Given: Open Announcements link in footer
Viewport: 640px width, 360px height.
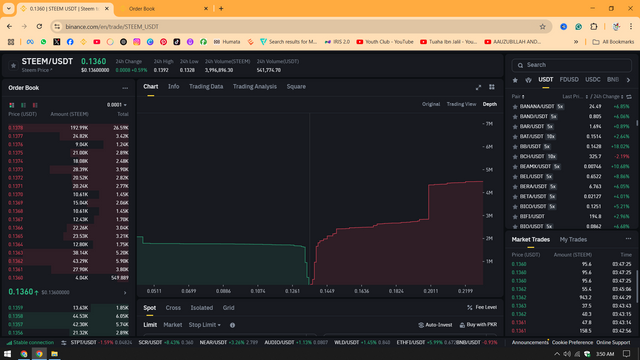Looking at the screenshot, I should click(530, 342).
